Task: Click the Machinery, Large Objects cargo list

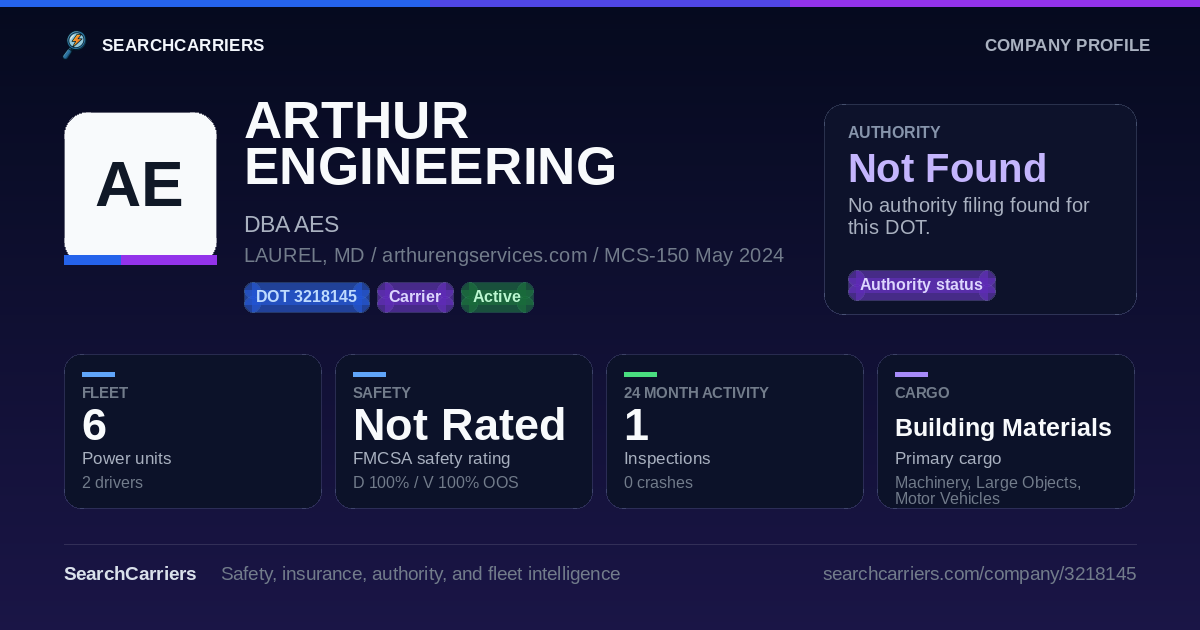Action: [988, 490]
